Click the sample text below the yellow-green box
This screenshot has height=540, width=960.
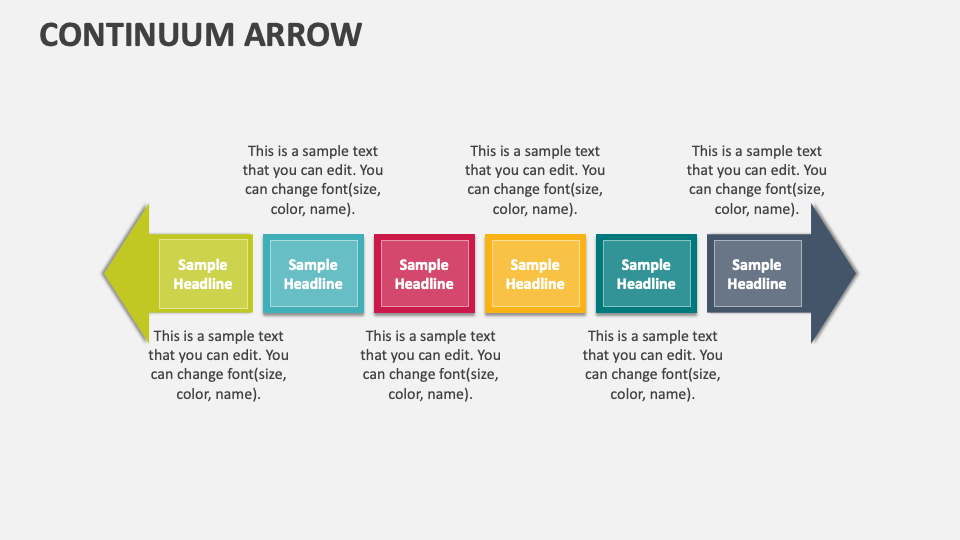pos(219,365)
